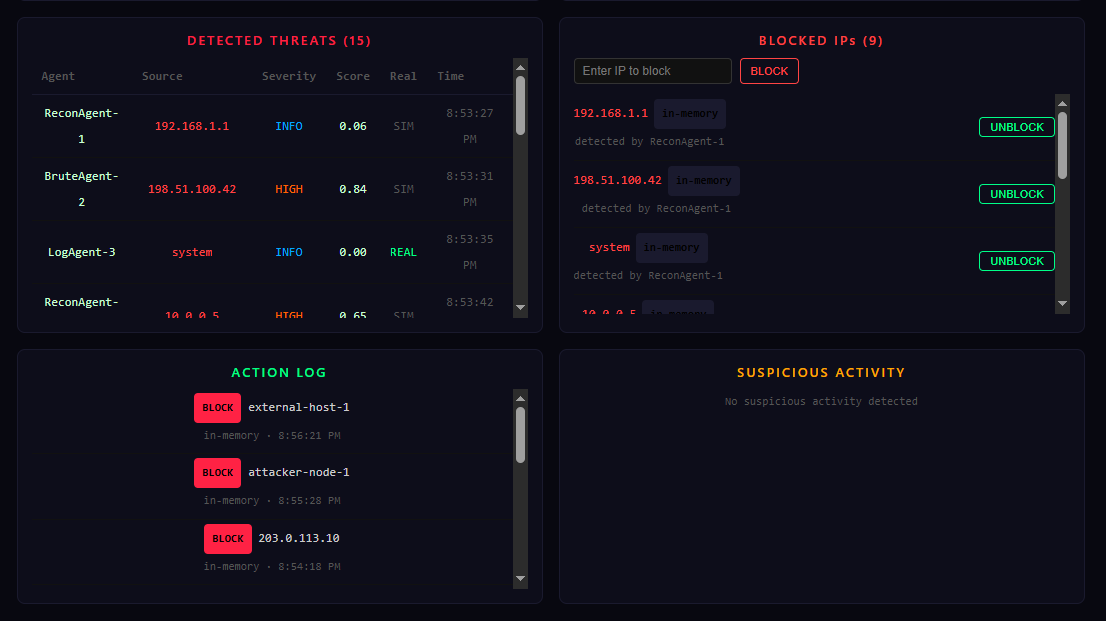1106x621 pixels.
Task: Focus the 'Enter IP to block' field
Action: coord(652,71)
